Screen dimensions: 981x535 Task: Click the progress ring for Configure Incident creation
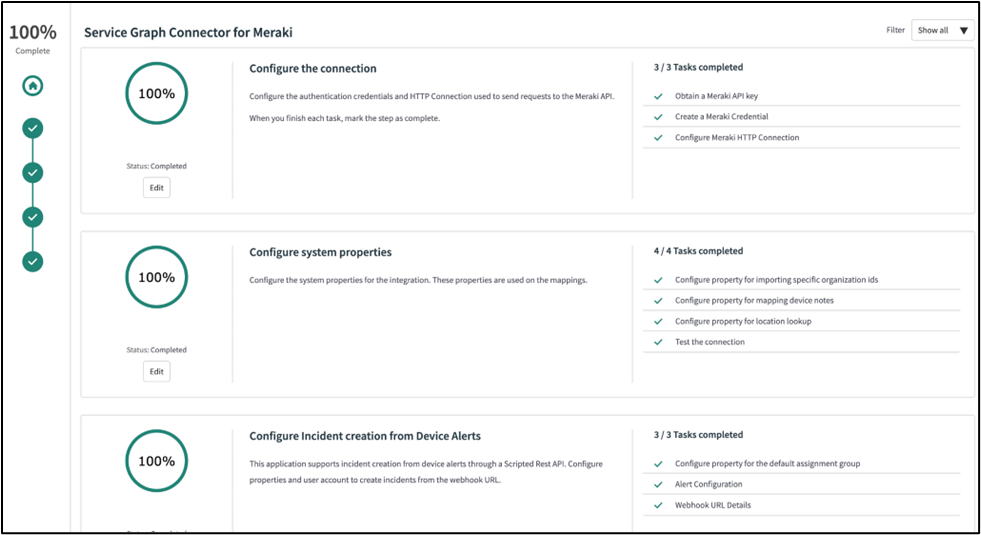[156, 462]
